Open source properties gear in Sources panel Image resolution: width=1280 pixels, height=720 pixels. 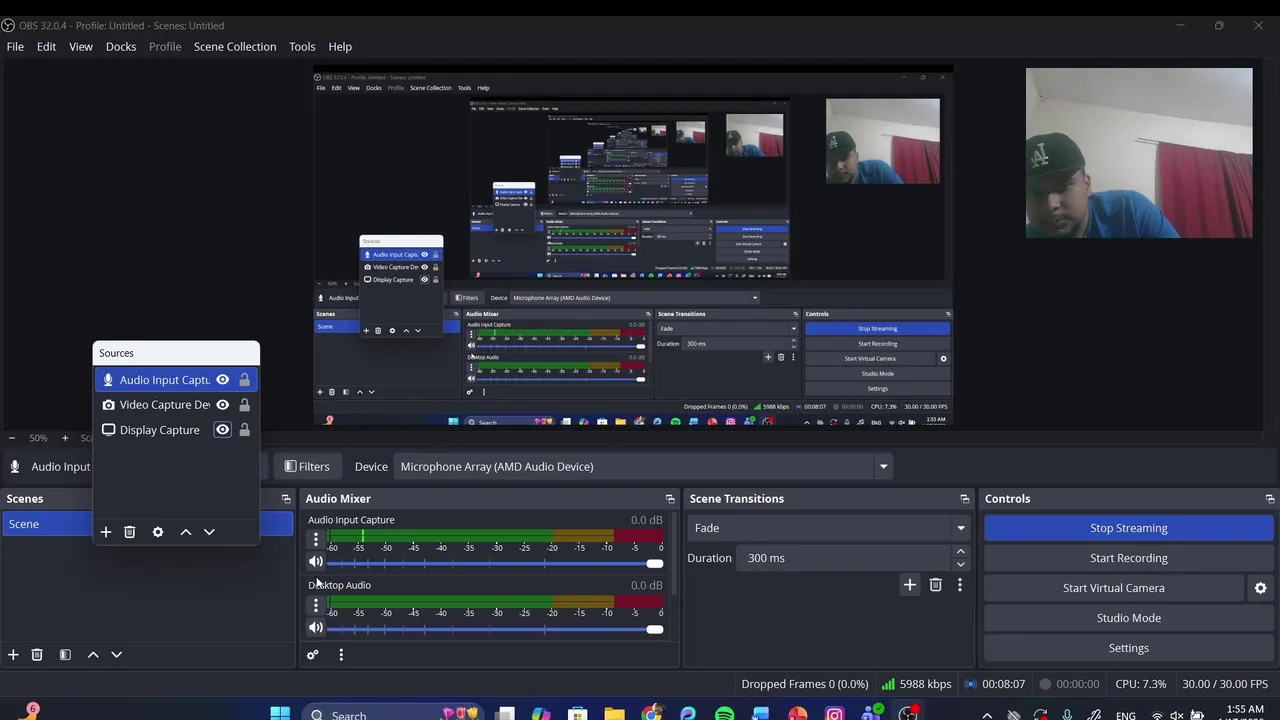click(158, 532)
